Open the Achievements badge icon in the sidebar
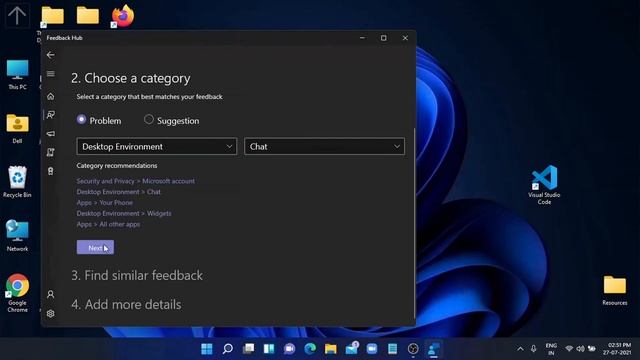The image size is (640, 360). tap(50, 171)
